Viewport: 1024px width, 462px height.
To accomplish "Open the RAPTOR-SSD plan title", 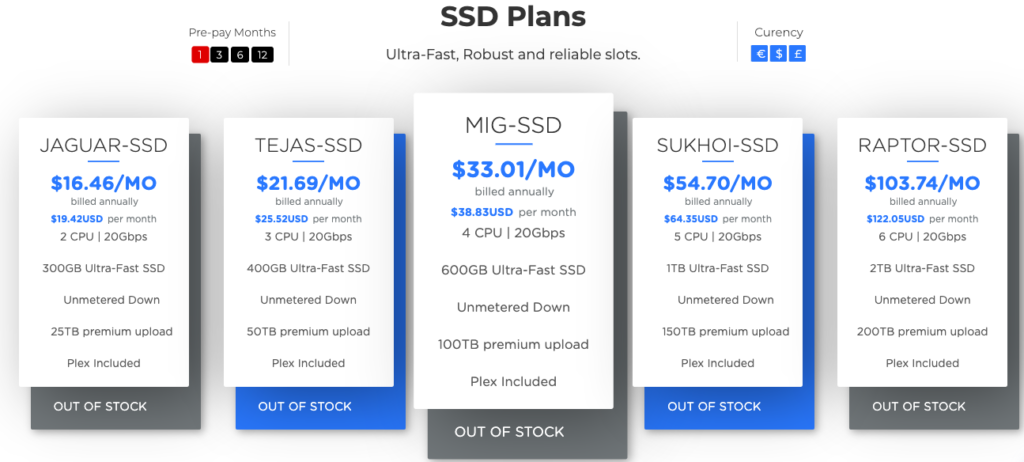I will click(x=922, y=145).
